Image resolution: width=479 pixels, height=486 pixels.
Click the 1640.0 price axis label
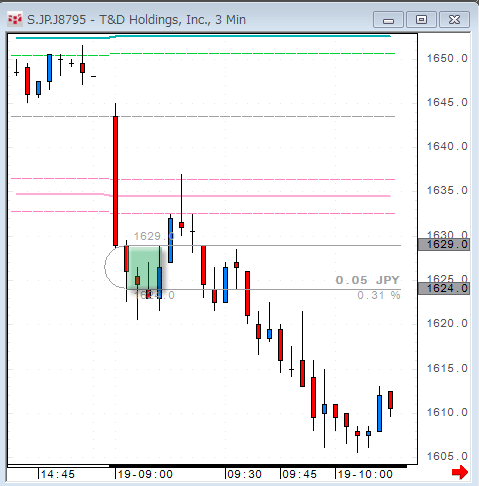447,146
